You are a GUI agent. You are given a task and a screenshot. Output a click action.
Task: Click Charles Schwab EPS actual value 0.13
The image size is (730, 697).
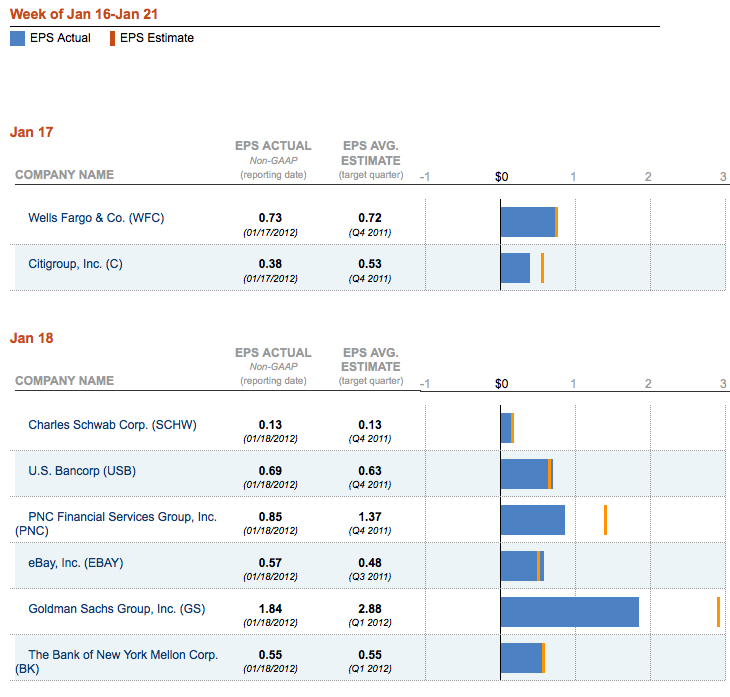[270, 425]
